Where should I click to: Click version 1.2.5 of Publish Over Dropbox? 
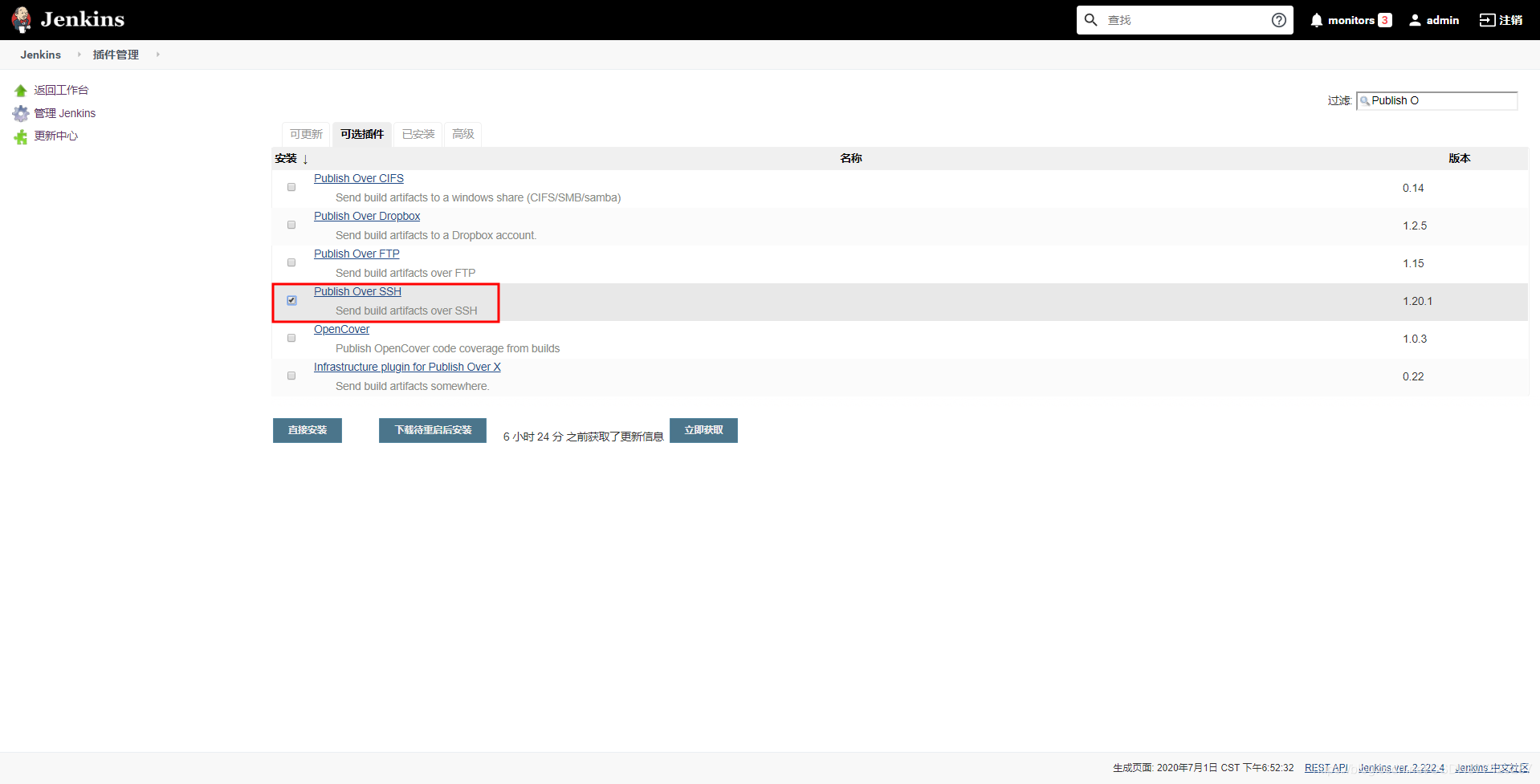pyautogui.click(x=1415, y=225)
